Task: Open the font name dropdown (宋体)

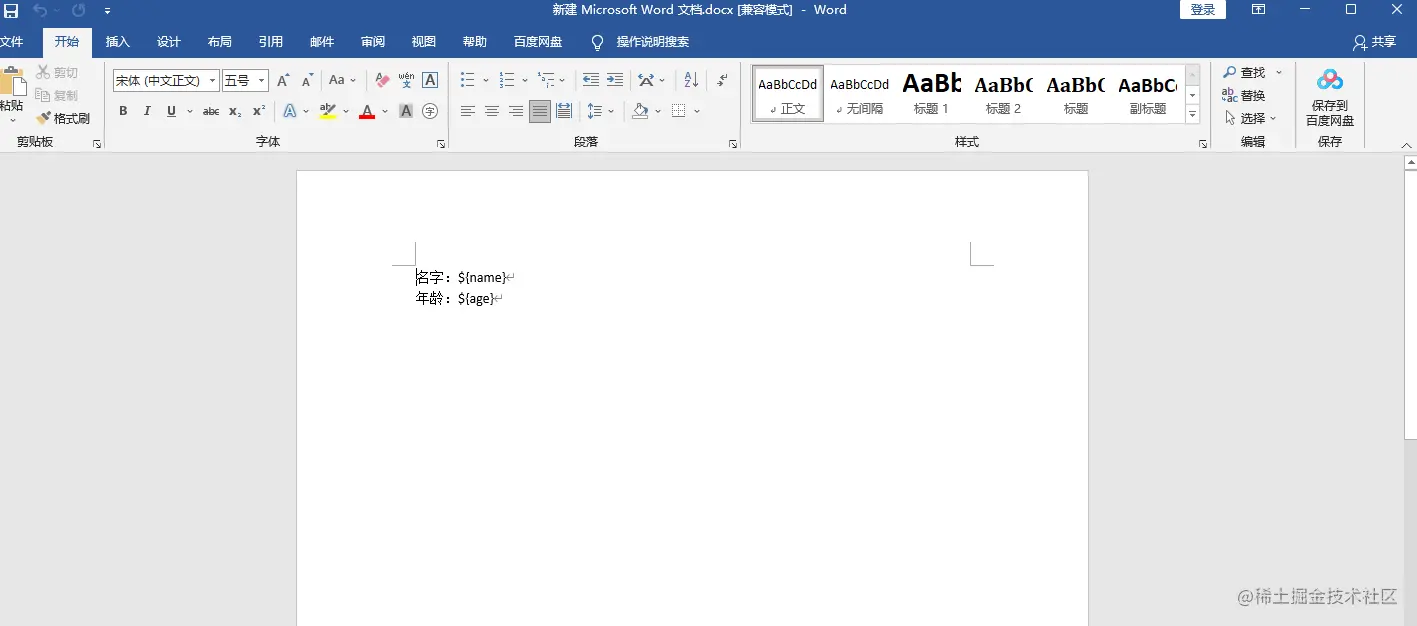Action: coord(213,81)
